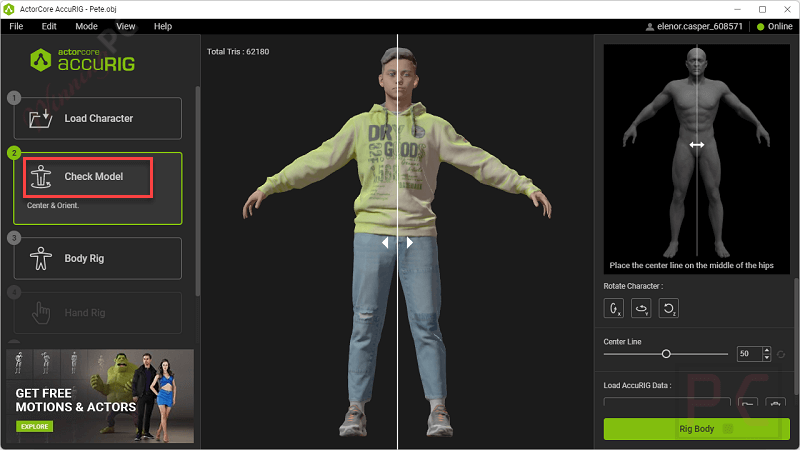Decrease the Center Line value with down arrow
The image size is (800, 450).
pyautogui.click(x=766, y=358)
